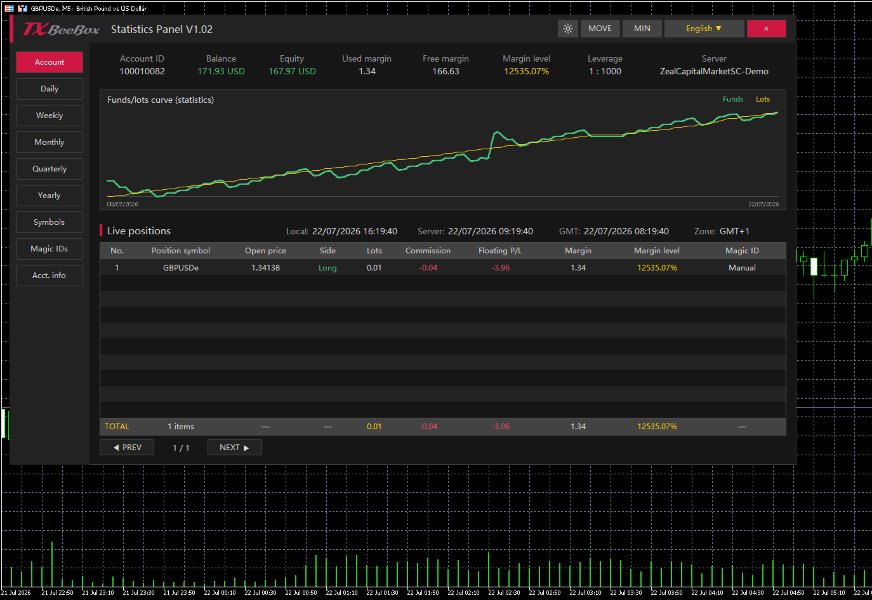Image resolution: width=872 pixels, height=600 pixels.
Task: Open the English language dropdown
Action: coord(704,28)
